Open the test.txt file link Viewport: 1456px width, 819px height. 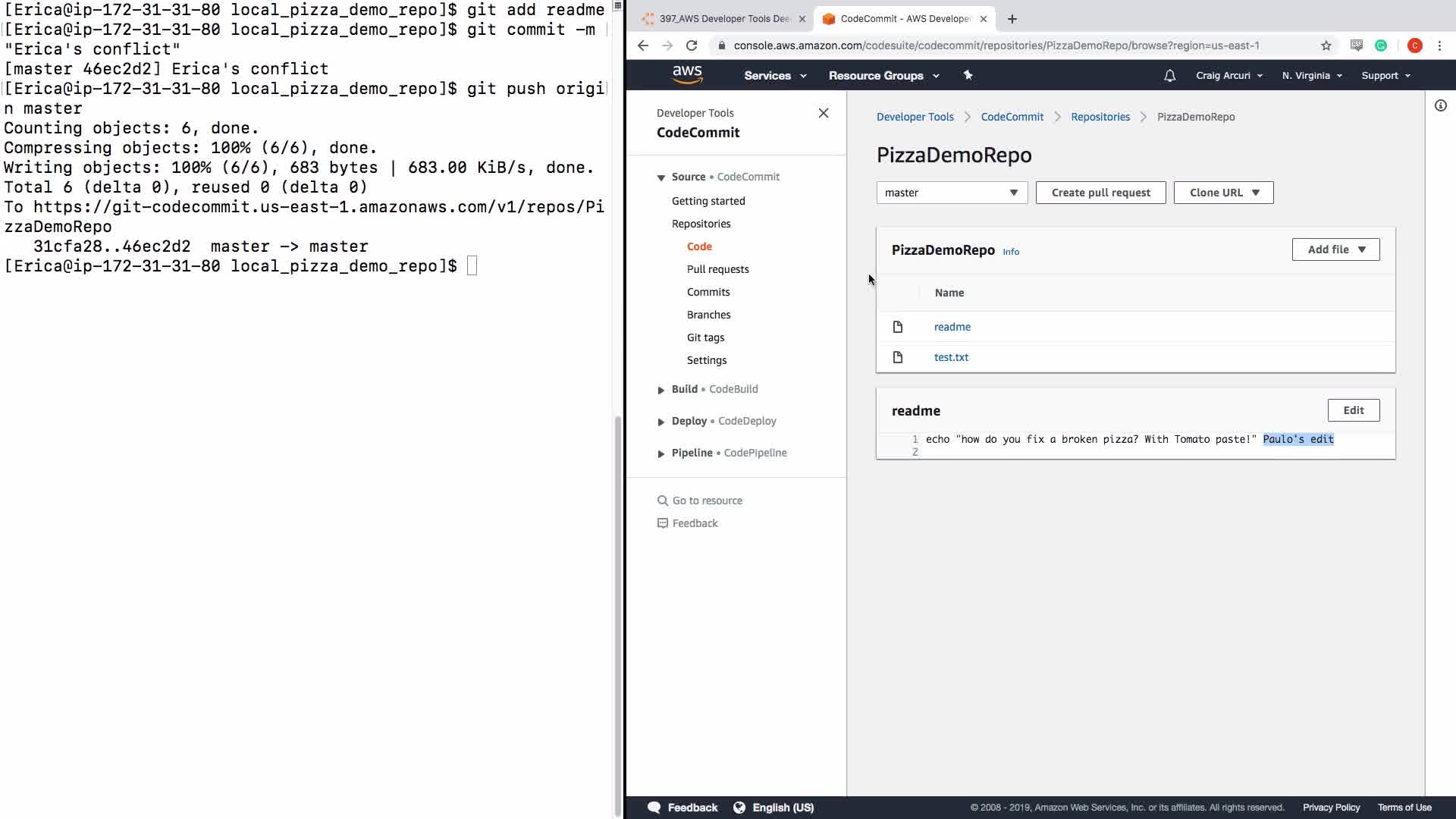point(951,357)
